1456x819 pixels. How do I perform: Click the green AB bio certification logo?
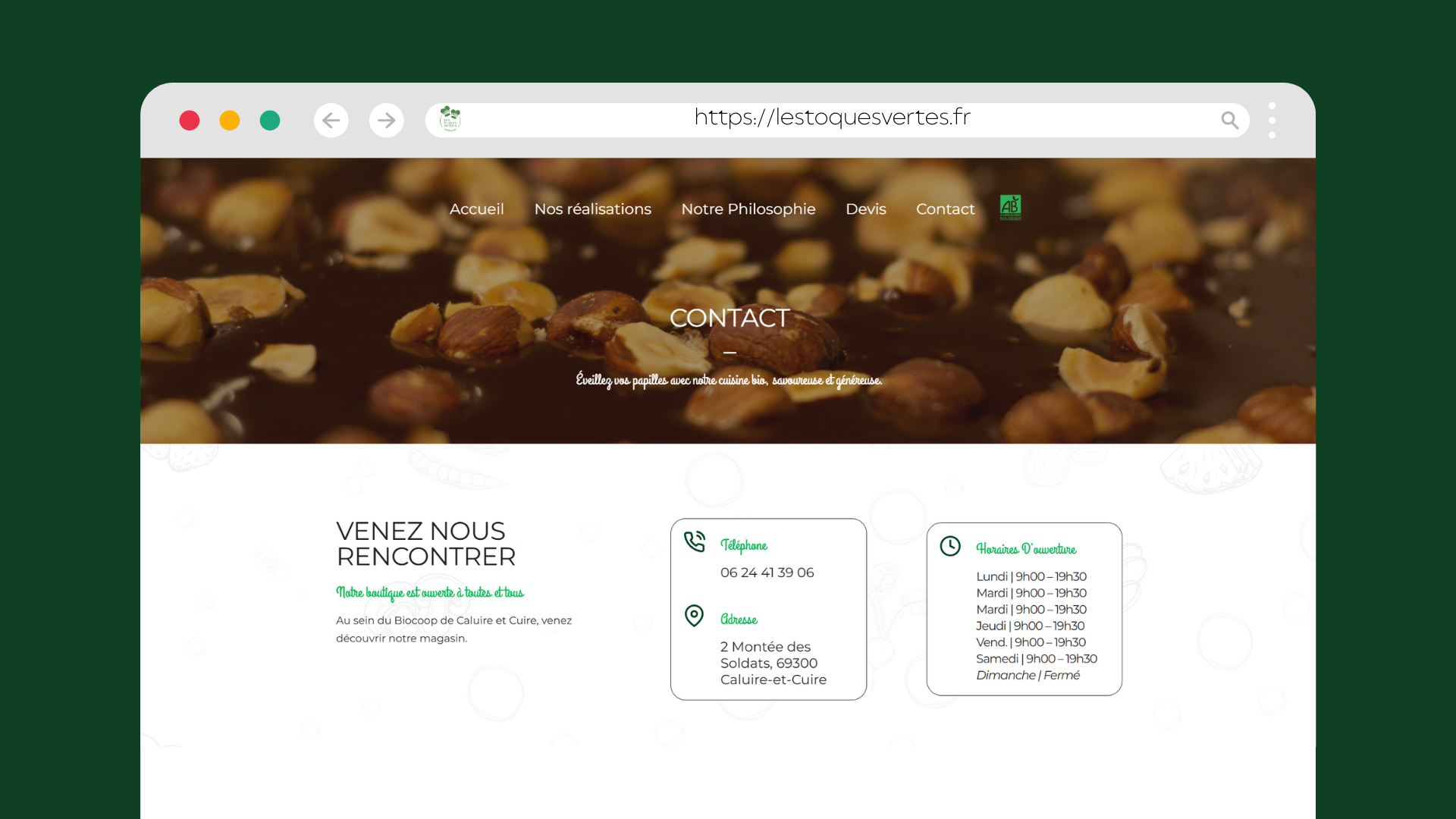[x=1010, y=207]
